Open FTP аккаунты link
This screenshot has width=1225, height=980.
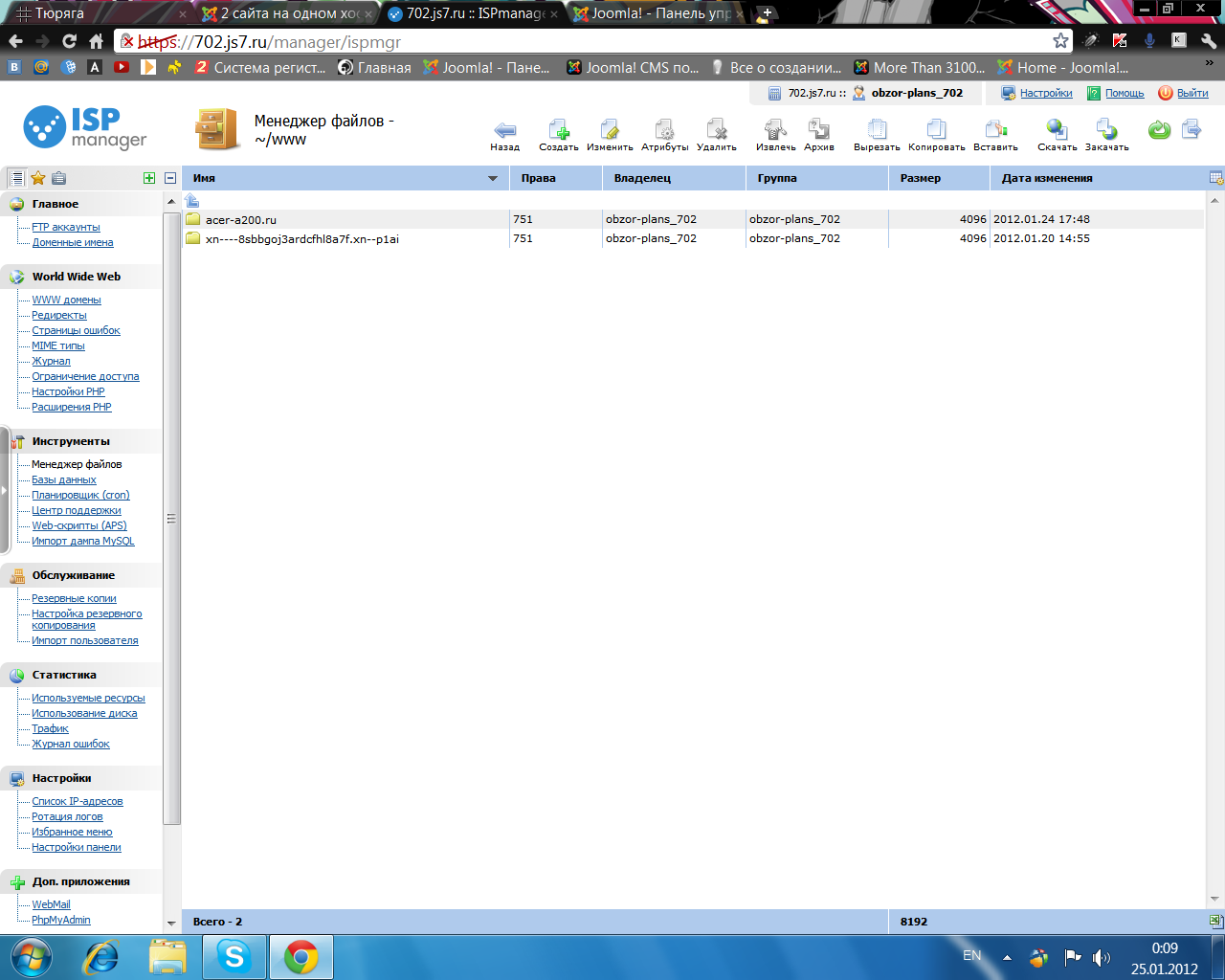tap(66, 227)
